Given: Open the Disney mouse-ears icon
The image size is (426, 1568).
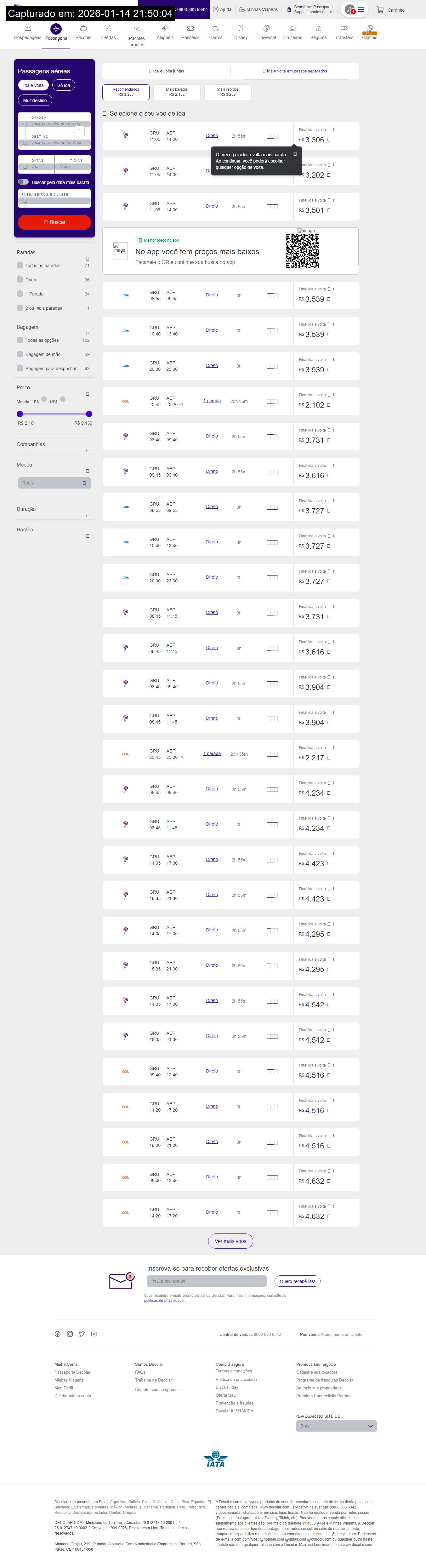Looking at the screenshot, I should [x=241, y=29].
